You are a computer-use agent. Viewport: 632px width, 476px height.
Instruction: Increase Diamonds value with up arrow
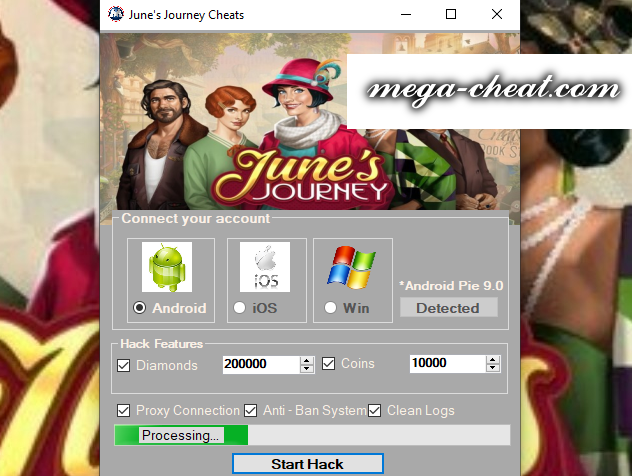307,361
